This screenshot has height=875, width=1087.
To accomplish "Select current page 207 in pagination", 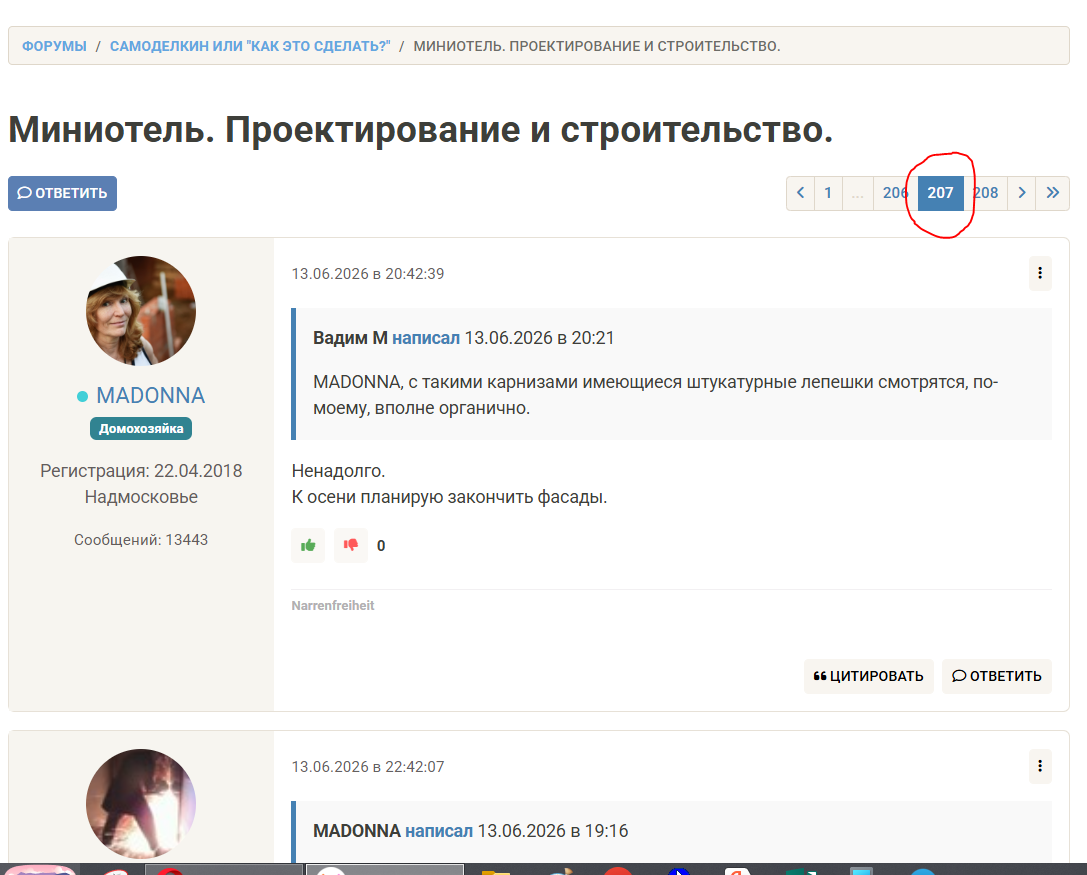I will (940, 193).
